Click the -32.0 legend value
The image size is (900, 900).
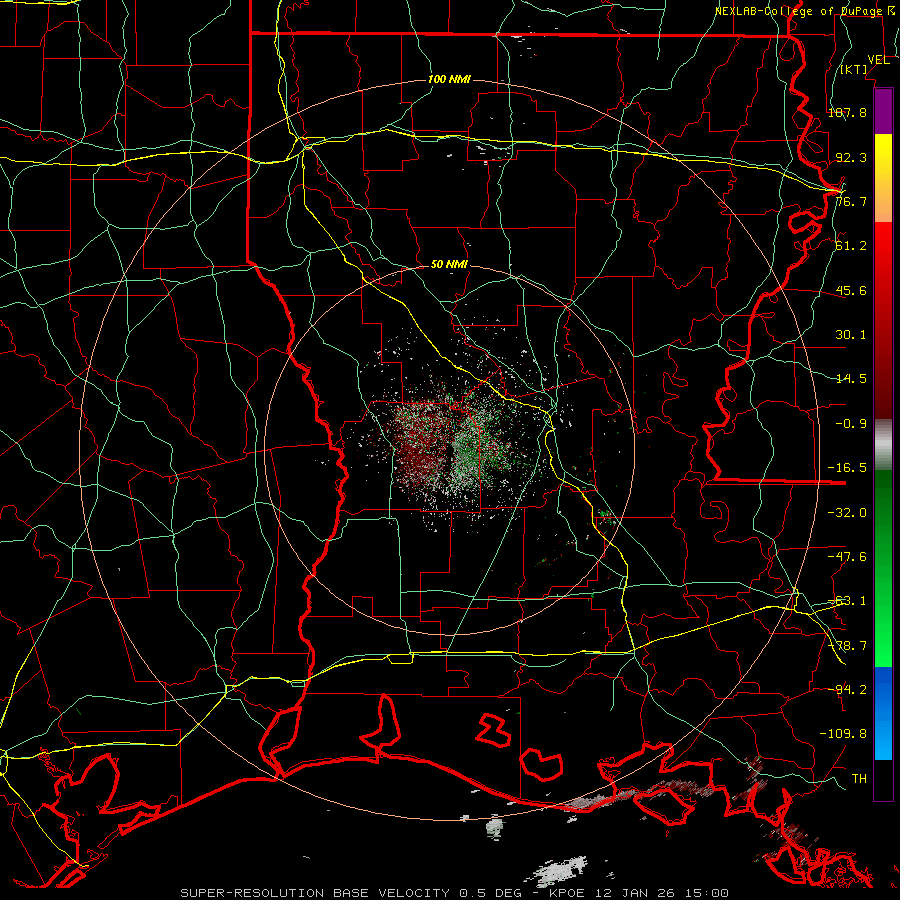[x=847, y=513]
